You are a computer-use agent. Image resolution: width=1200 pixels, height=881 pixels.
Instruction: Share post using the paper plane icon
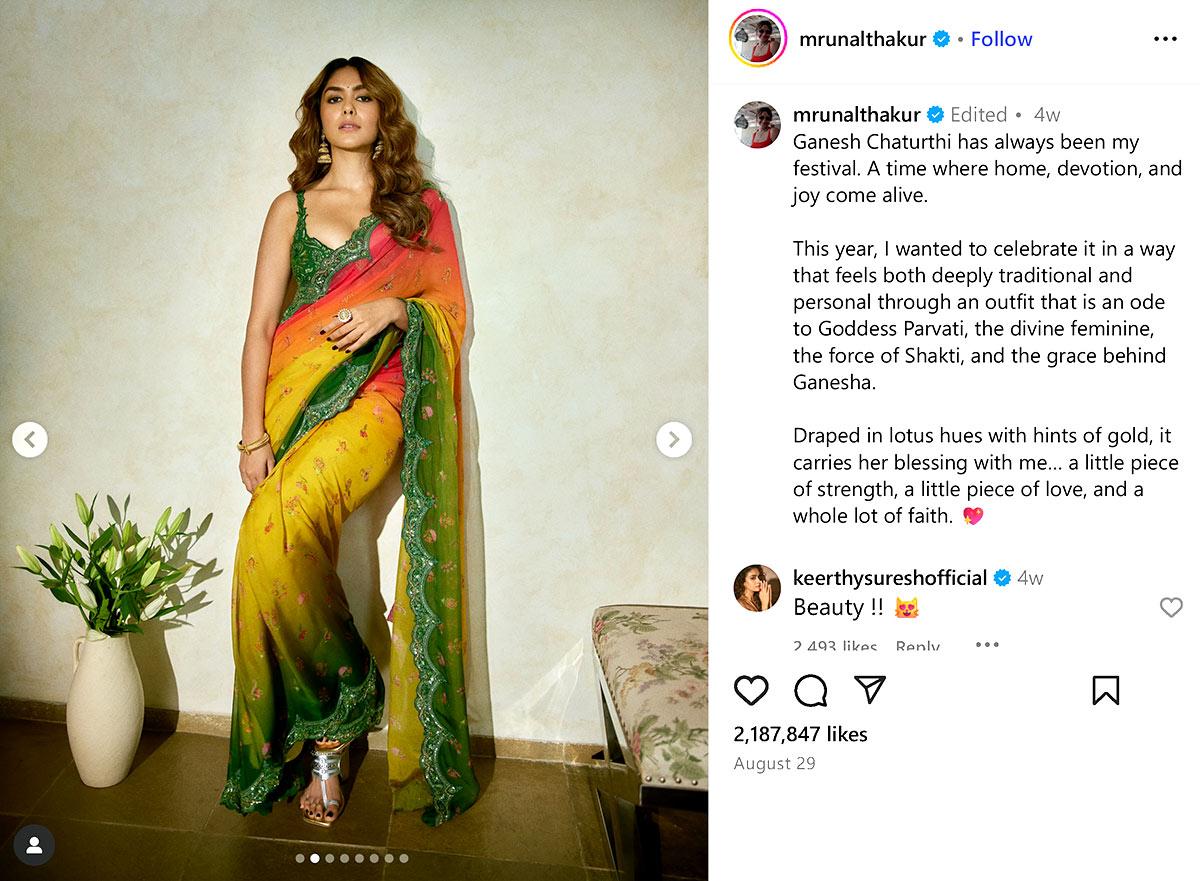(x=870, y=690)
